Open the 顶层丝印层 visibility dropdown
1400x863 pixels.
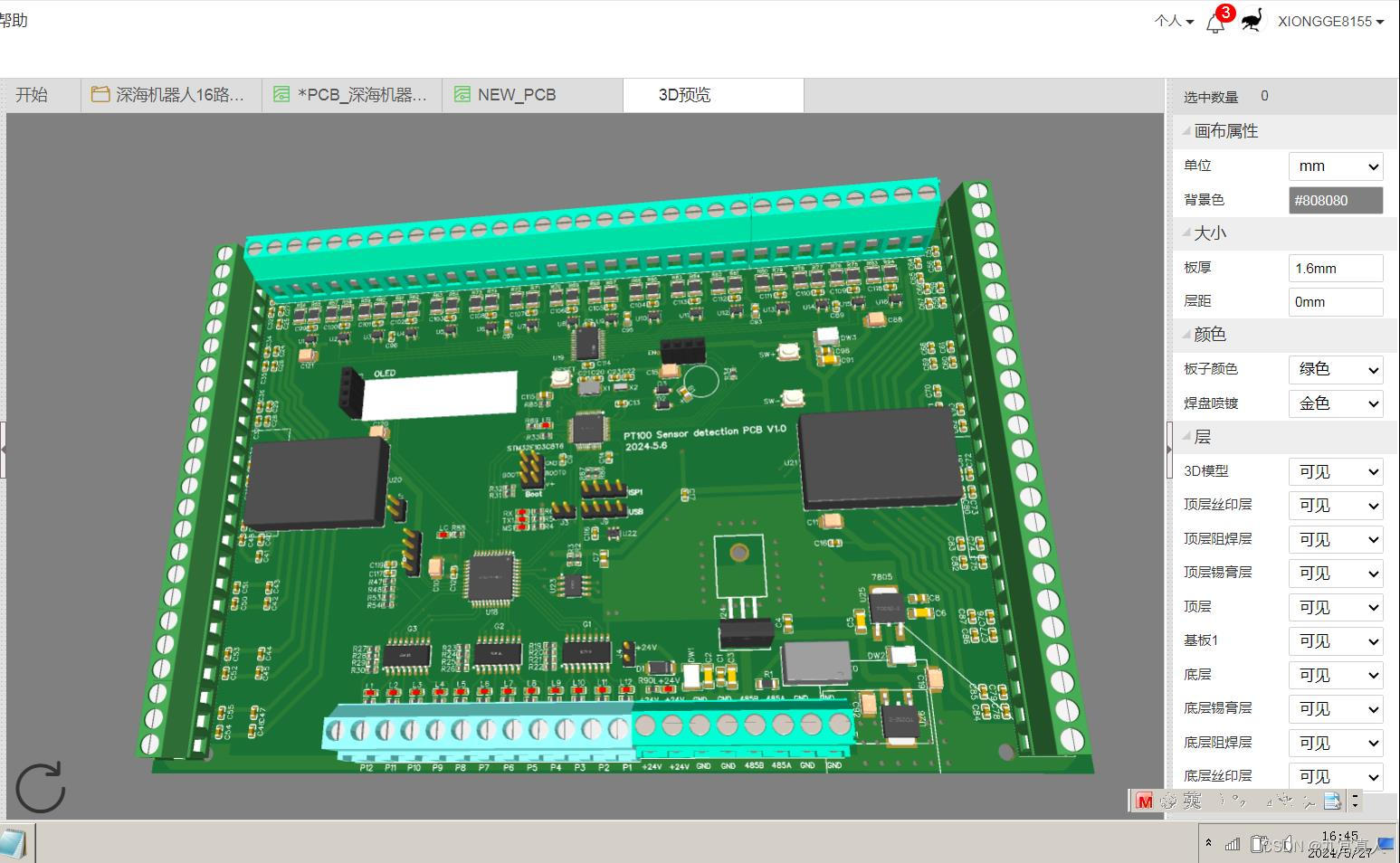pyautogui.click(x=1336, y=506)
